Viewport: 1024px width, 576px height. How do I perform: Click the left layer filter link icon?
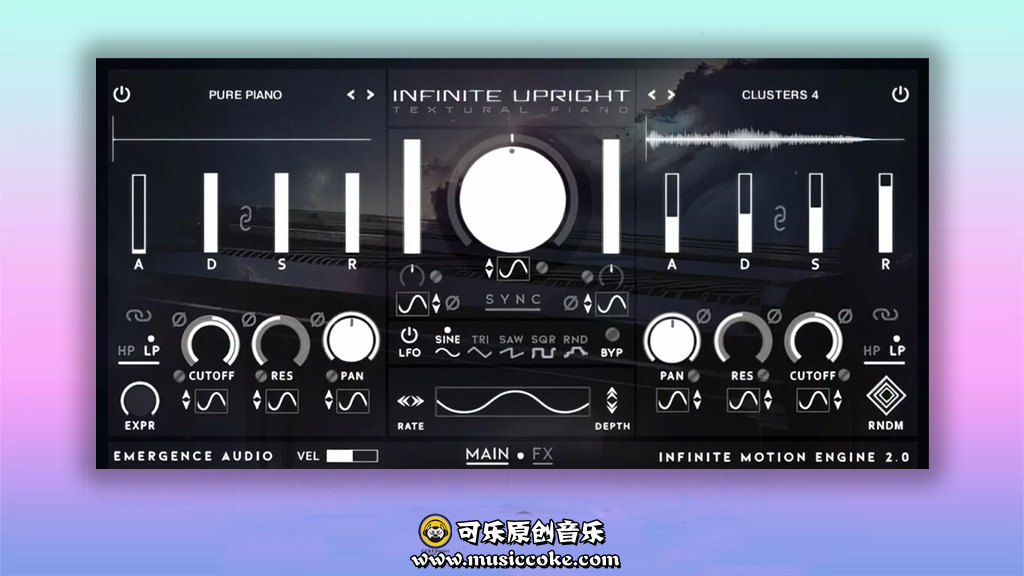[138, 316]
